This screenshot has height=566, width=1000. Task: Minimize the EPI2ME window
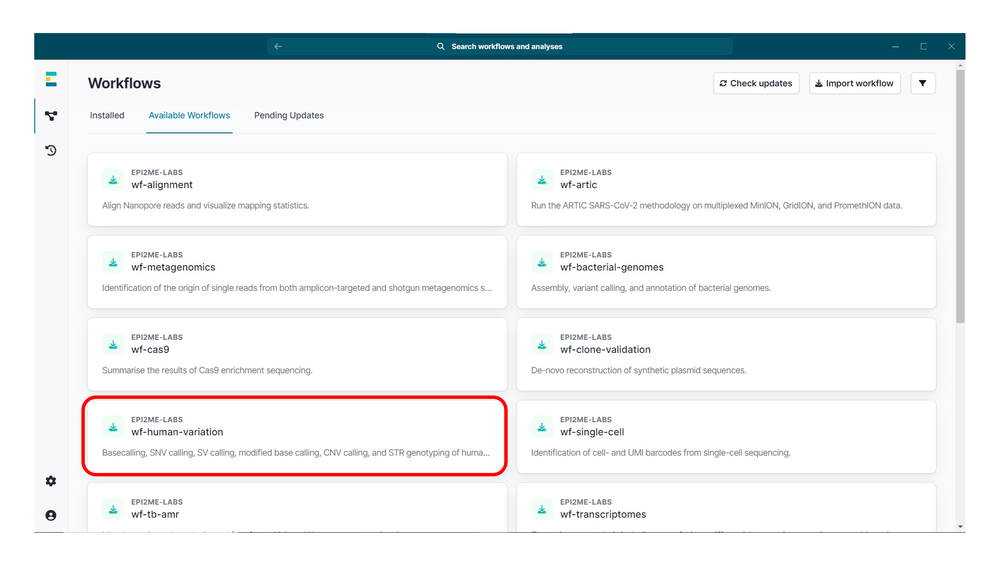[895, 47]
